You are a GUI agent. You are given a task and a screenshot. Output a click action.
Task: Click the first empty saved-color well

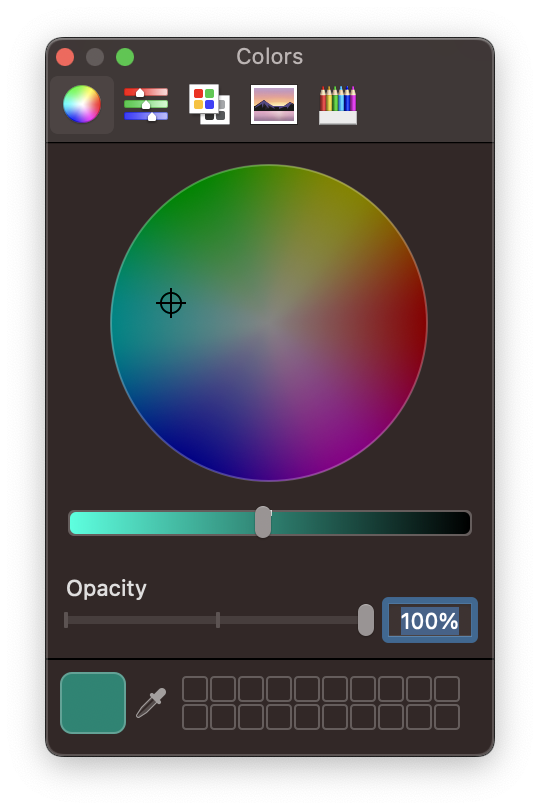(195, 689)
